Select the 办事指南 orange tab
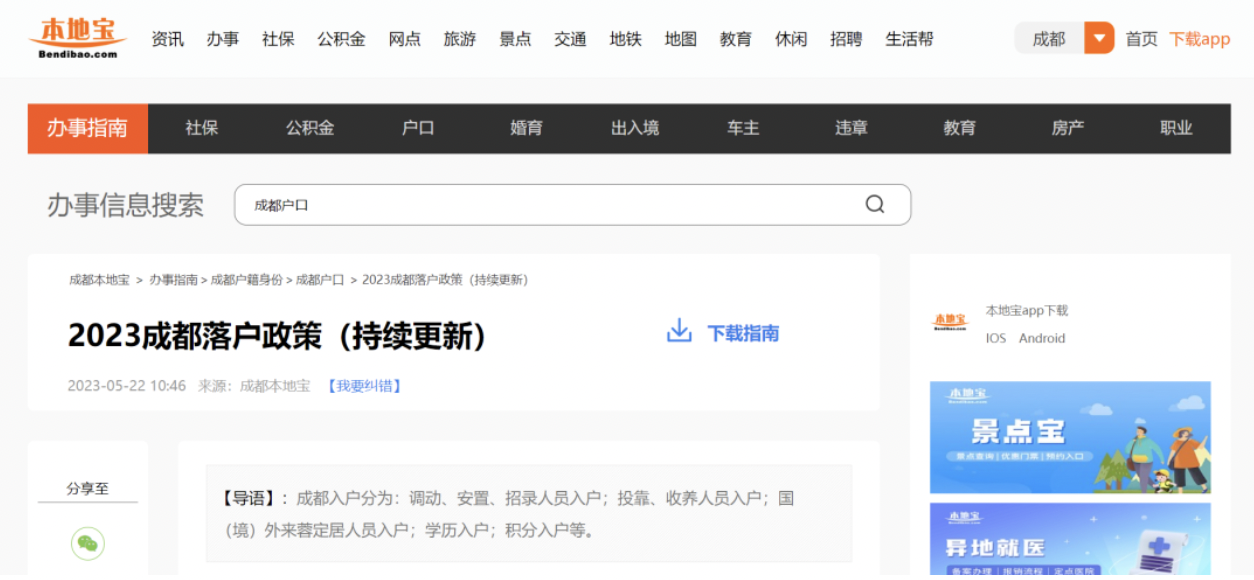1254x580 pixels. [x=88, y=128]
